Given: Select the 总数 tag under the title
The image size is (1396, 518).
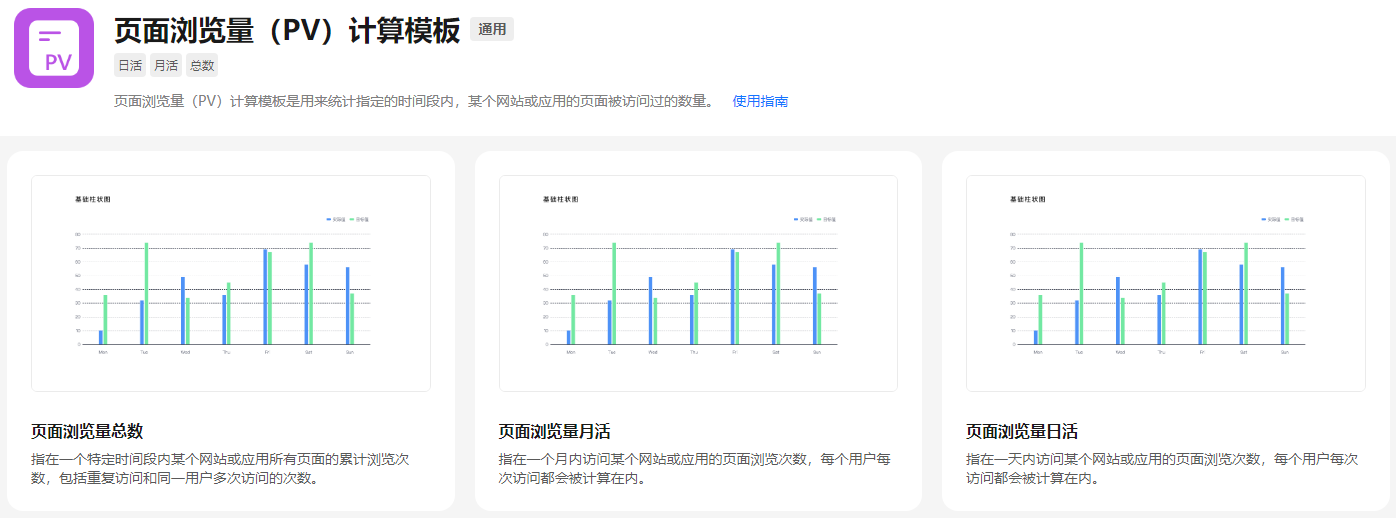Looking at the screenshot, I should tap(202, 66).
